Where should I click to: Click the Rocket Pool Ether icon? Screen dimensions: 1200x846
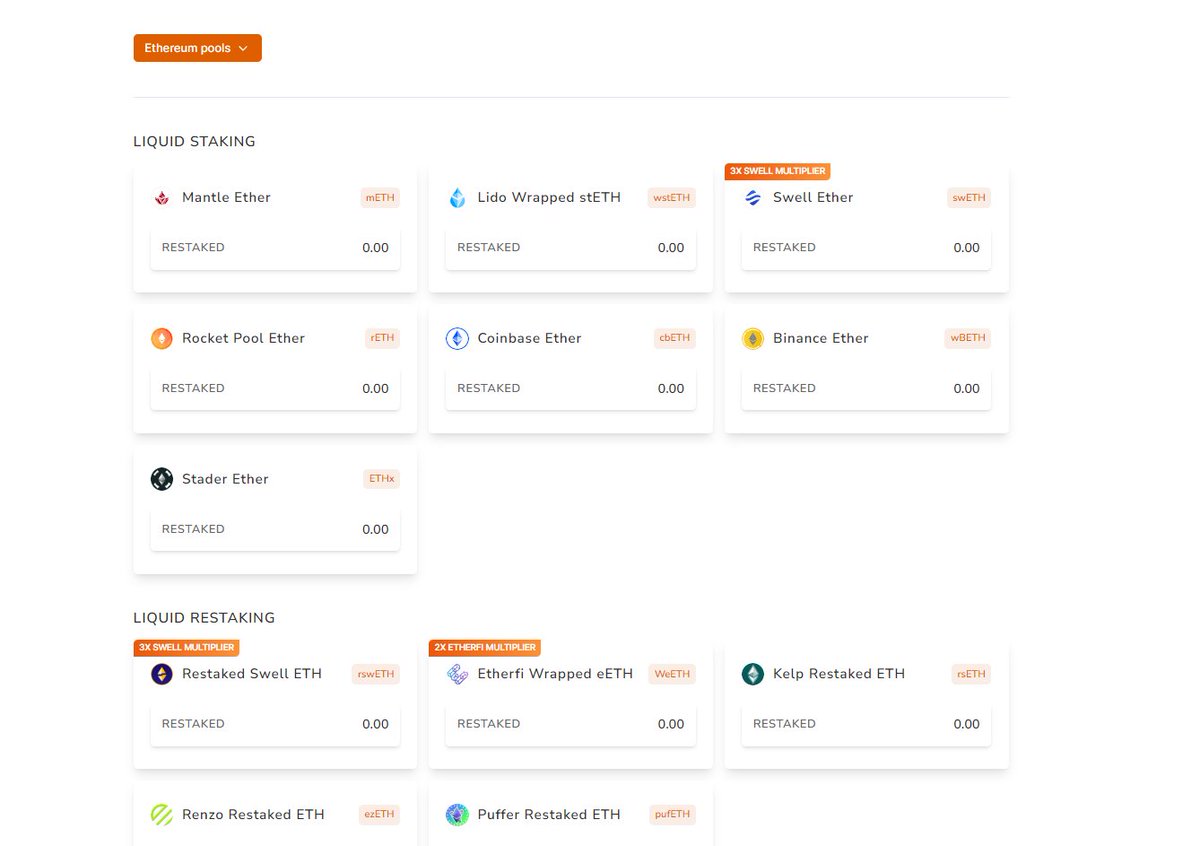162,339
